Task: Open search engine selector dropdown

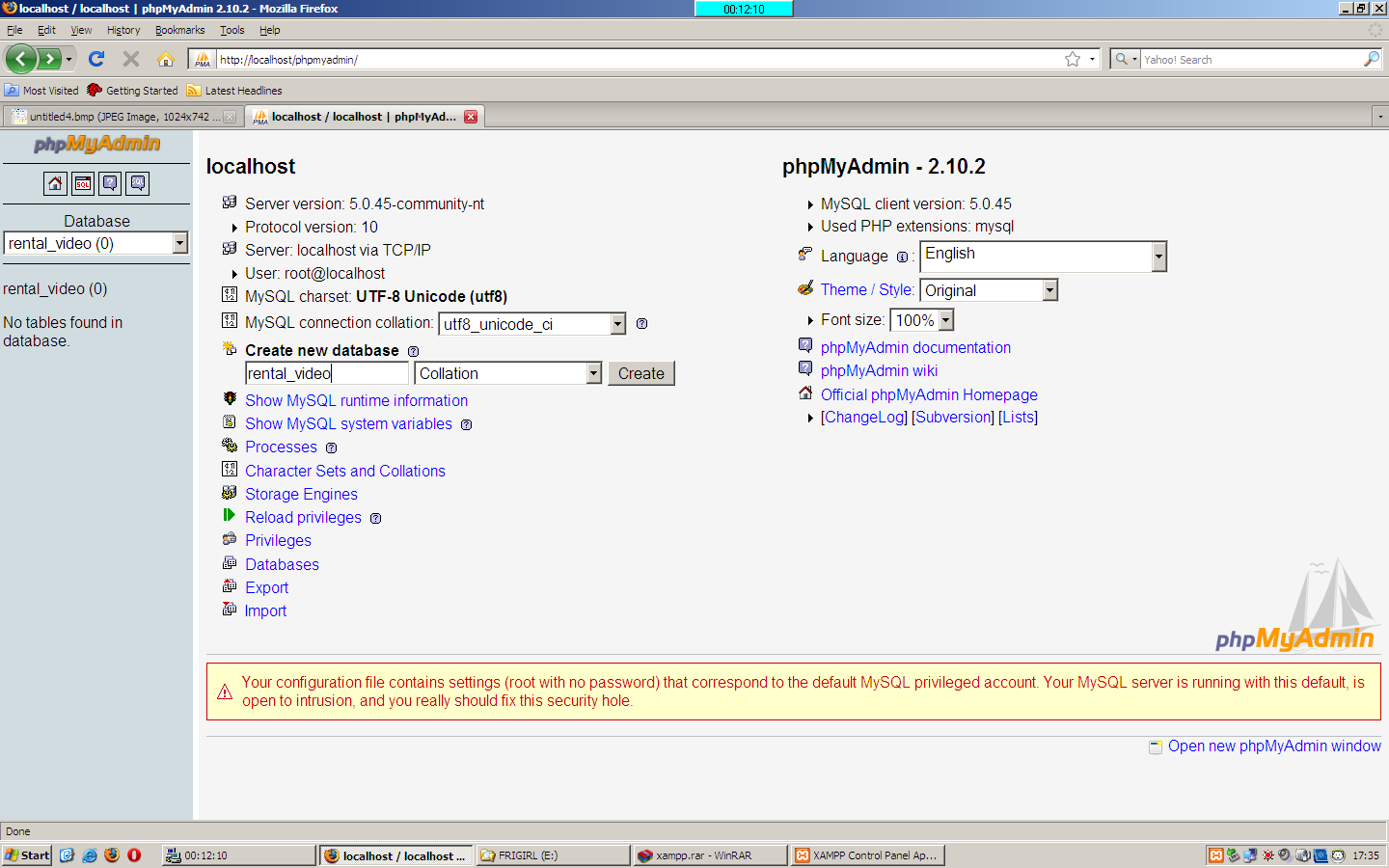Action: (x=1126, y=59)
